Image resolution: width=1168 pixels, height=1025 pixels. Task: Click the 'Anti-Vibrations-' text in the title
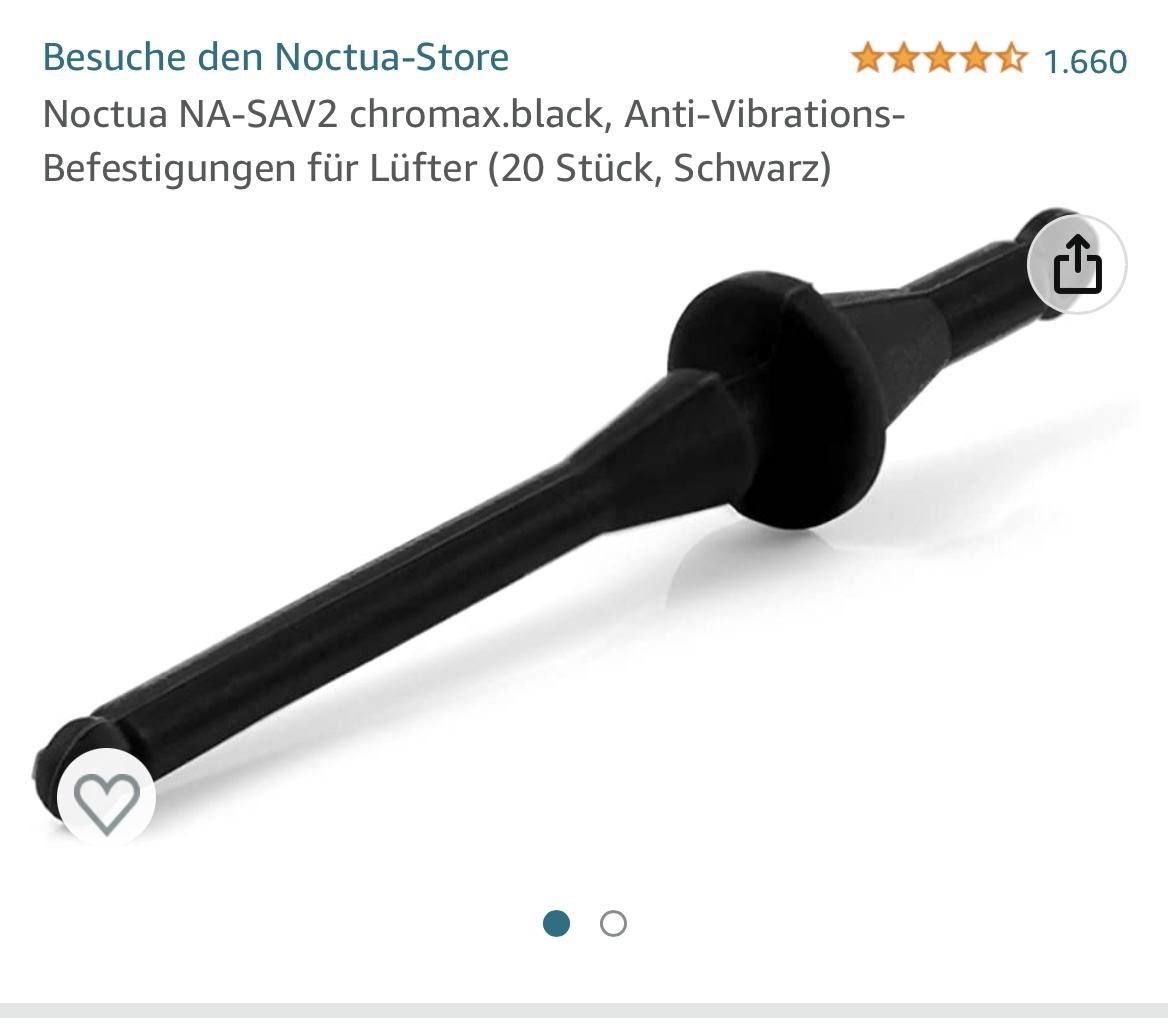(765, 114)
